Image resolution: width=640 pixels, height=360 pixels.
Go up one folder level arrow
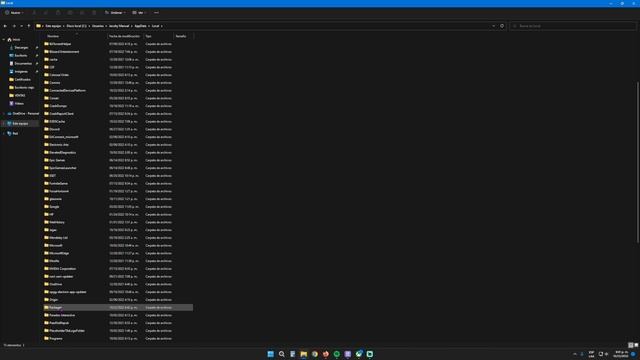tap(29, 26)
